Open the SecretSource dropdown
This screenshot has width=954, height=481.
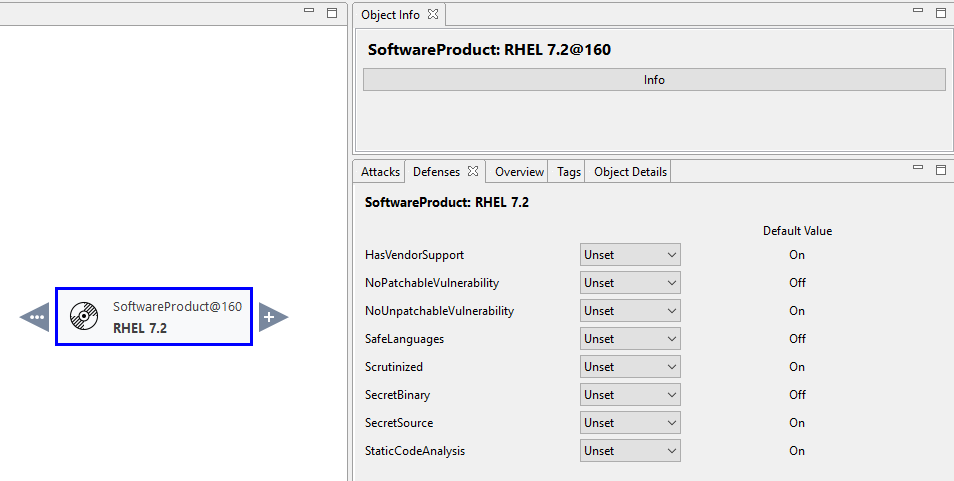(630, 423)
